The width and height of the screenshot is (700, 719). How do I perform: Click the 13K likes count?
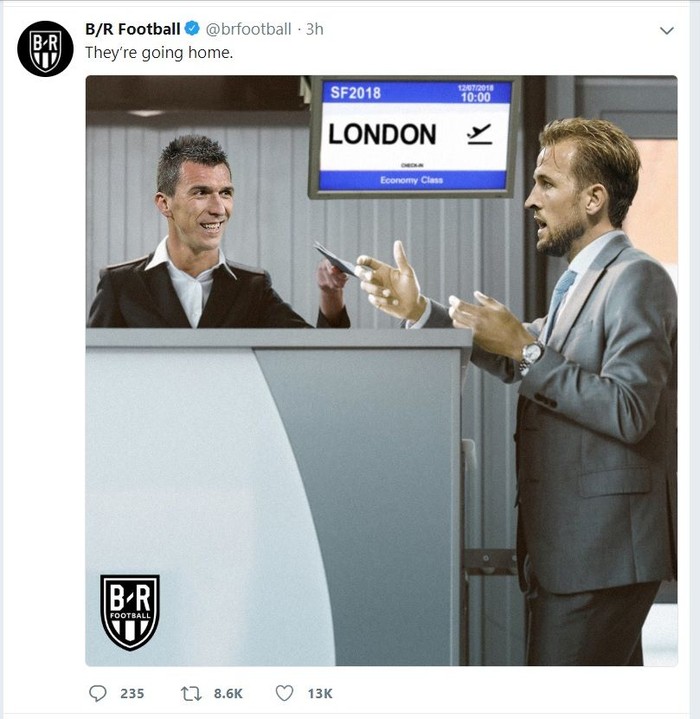coord(320,693)
